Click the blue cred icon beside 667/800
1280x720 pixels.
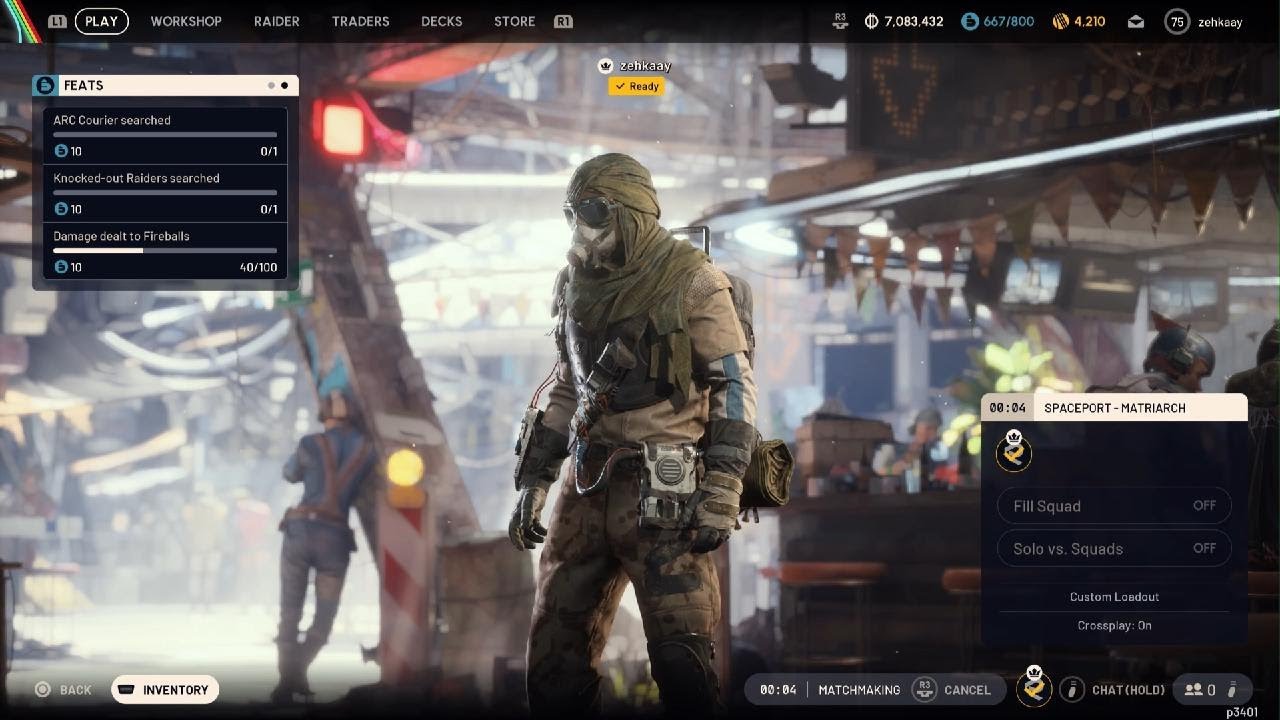(x=969, y=21)
